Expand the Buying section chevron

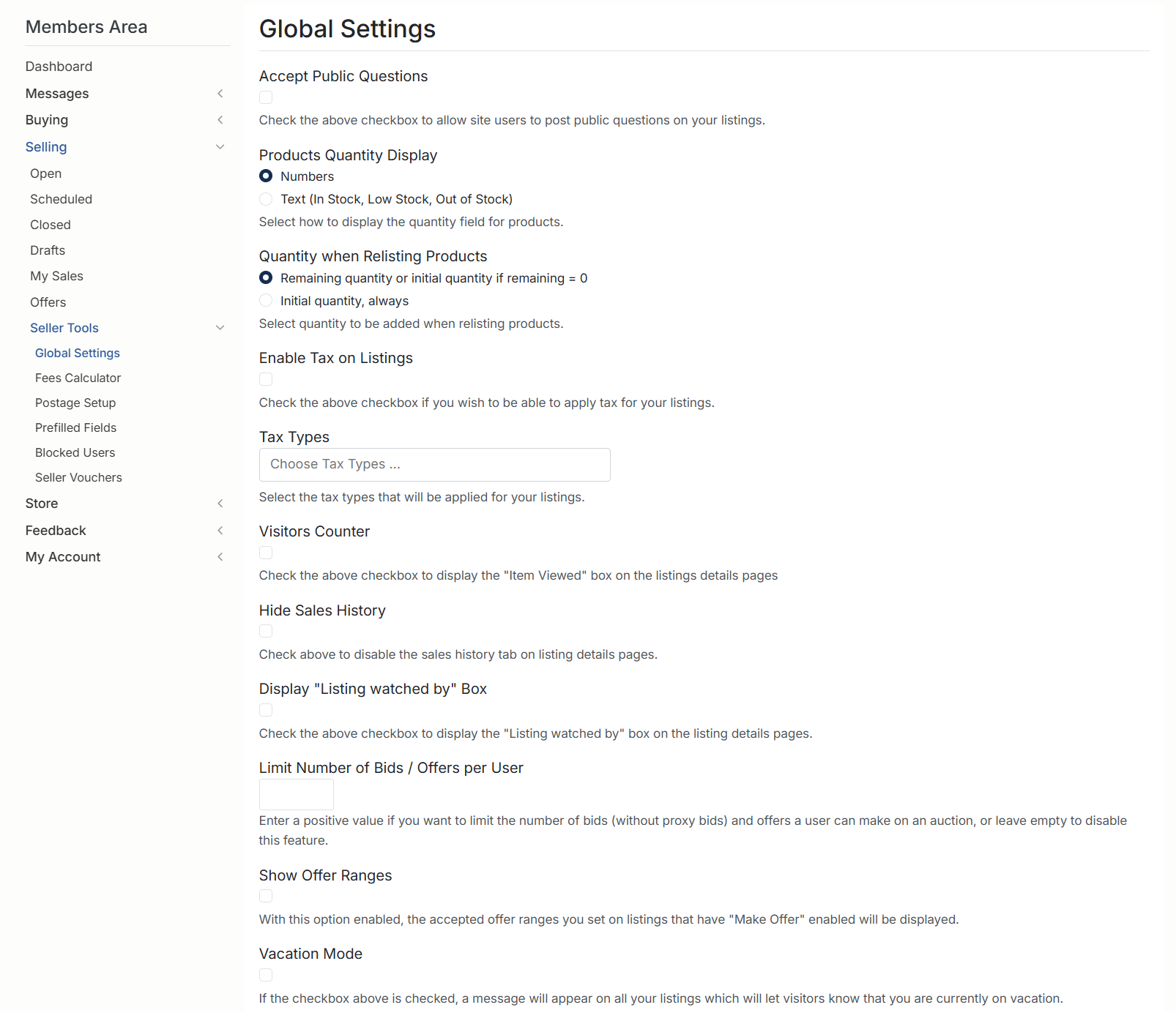(x=220, y=120)
